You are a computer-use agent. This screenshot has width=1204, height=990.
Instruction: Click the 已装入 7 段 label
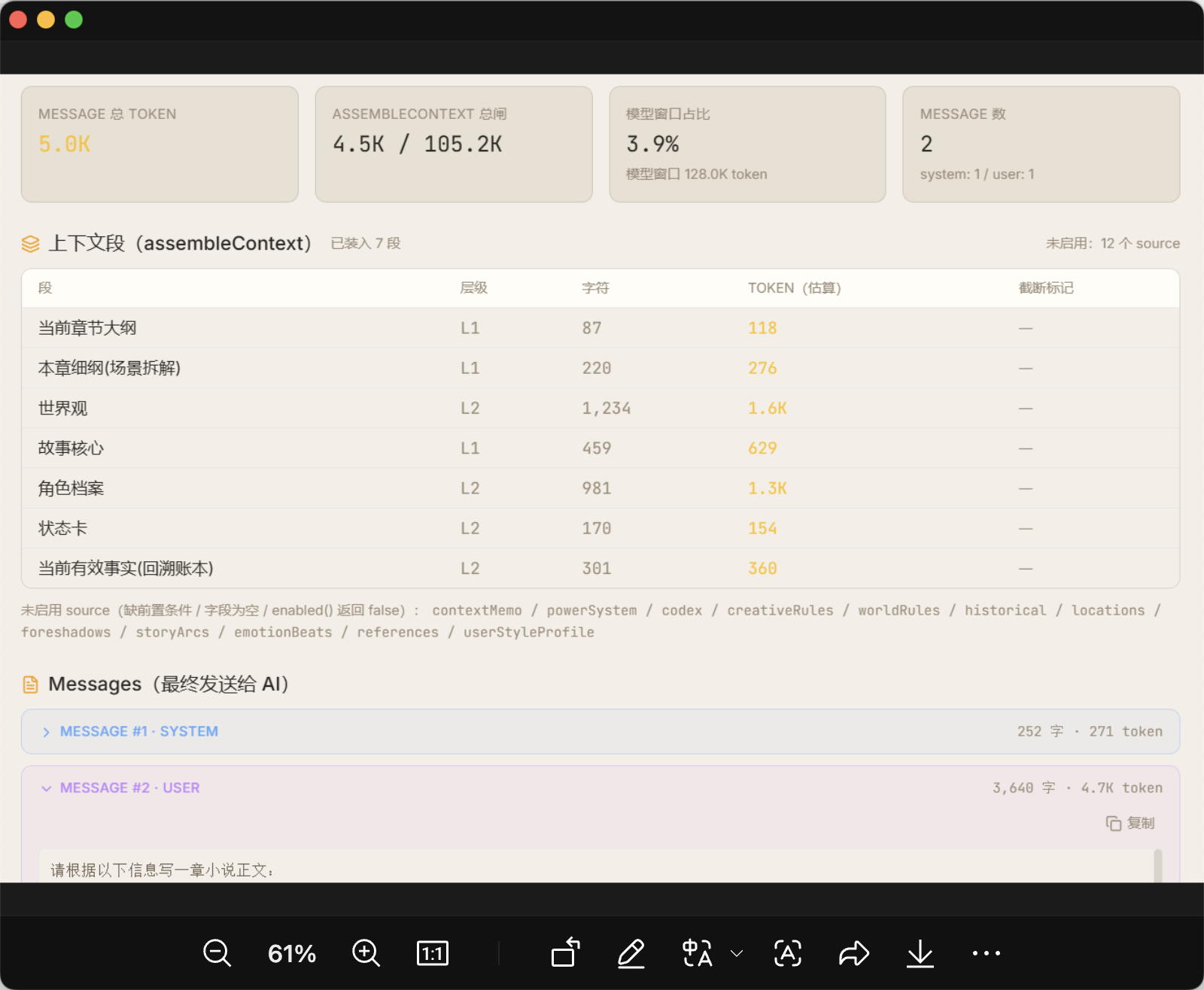coord(366,244)
